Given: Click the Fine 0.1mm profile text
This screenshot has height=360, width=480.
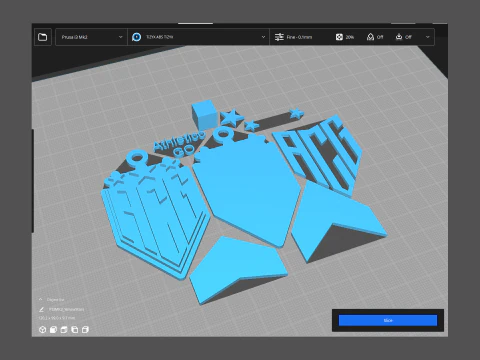Looking at the screenshot, I should point(299,37).
